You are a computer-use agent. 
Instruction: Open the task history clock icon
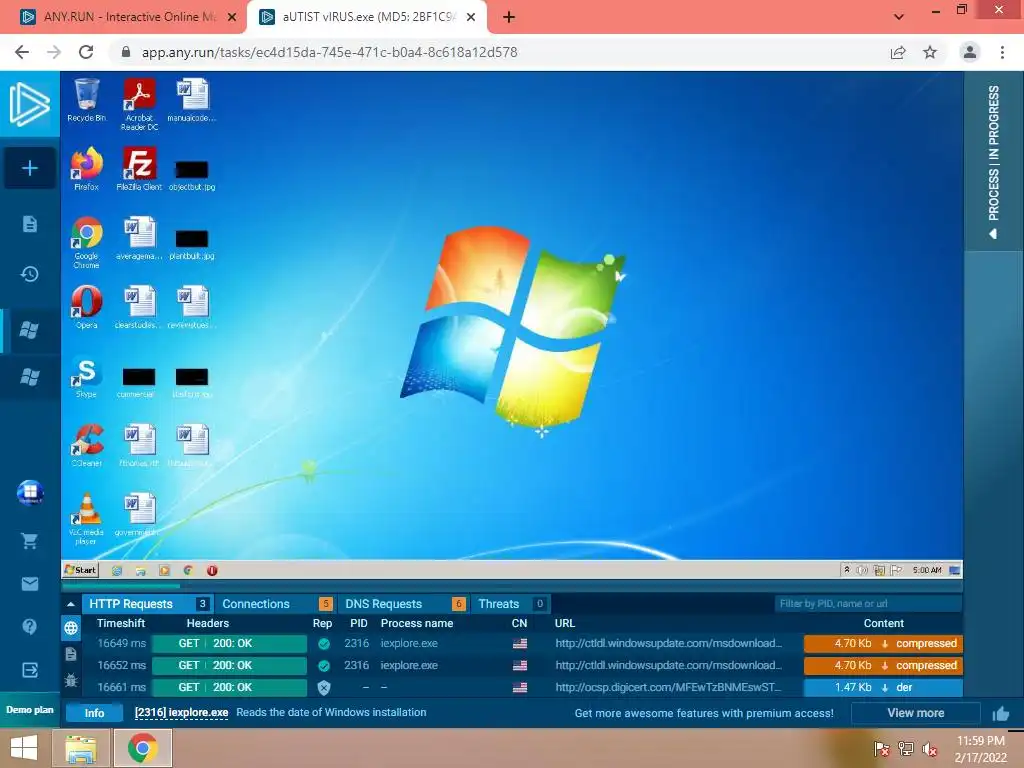29,274
